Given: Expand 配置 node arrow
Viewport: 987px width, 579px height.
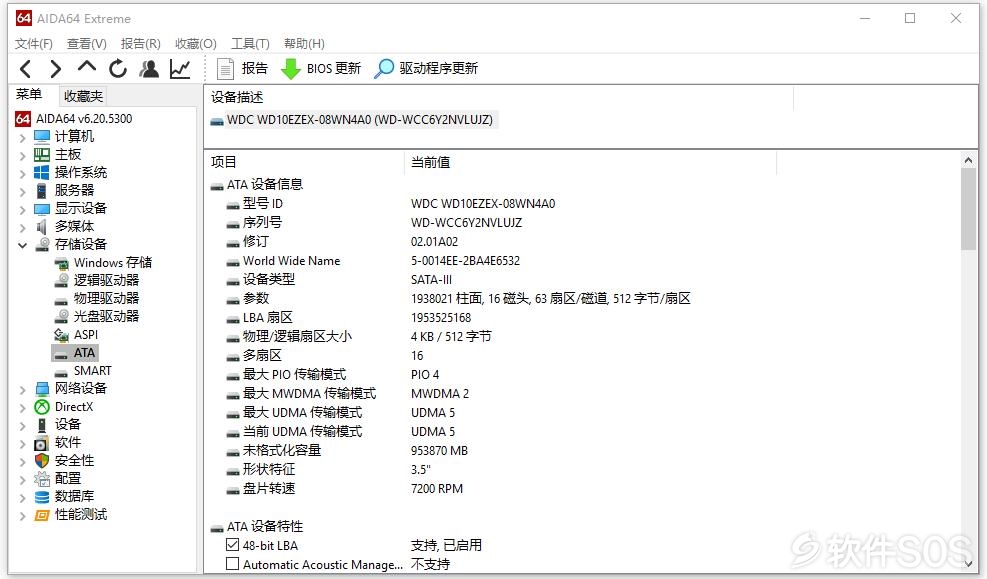Looking at the screenshot, I should 23,479.
